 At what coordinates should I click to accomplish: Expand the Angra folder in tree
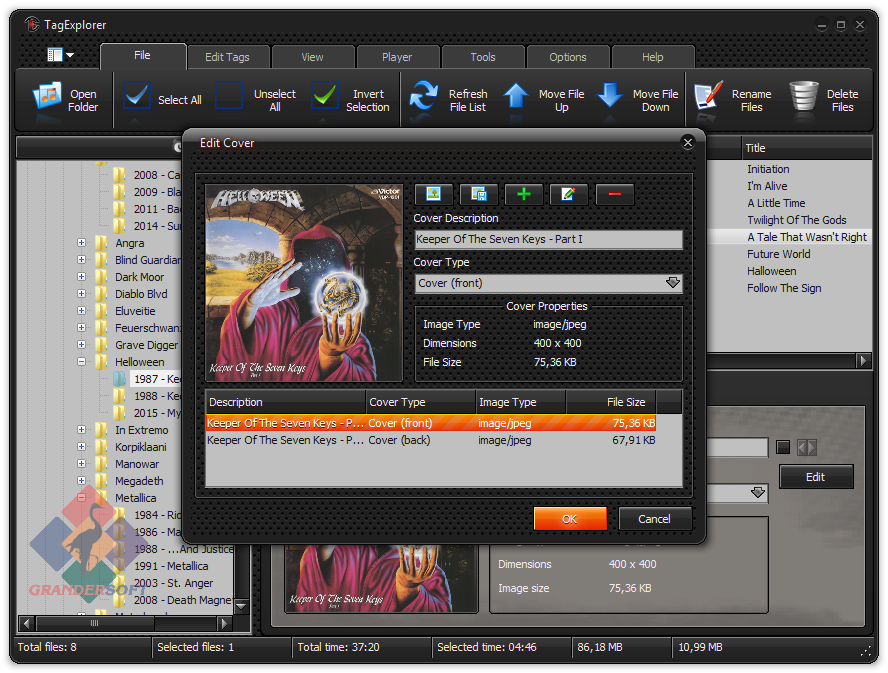coord(82,243)
